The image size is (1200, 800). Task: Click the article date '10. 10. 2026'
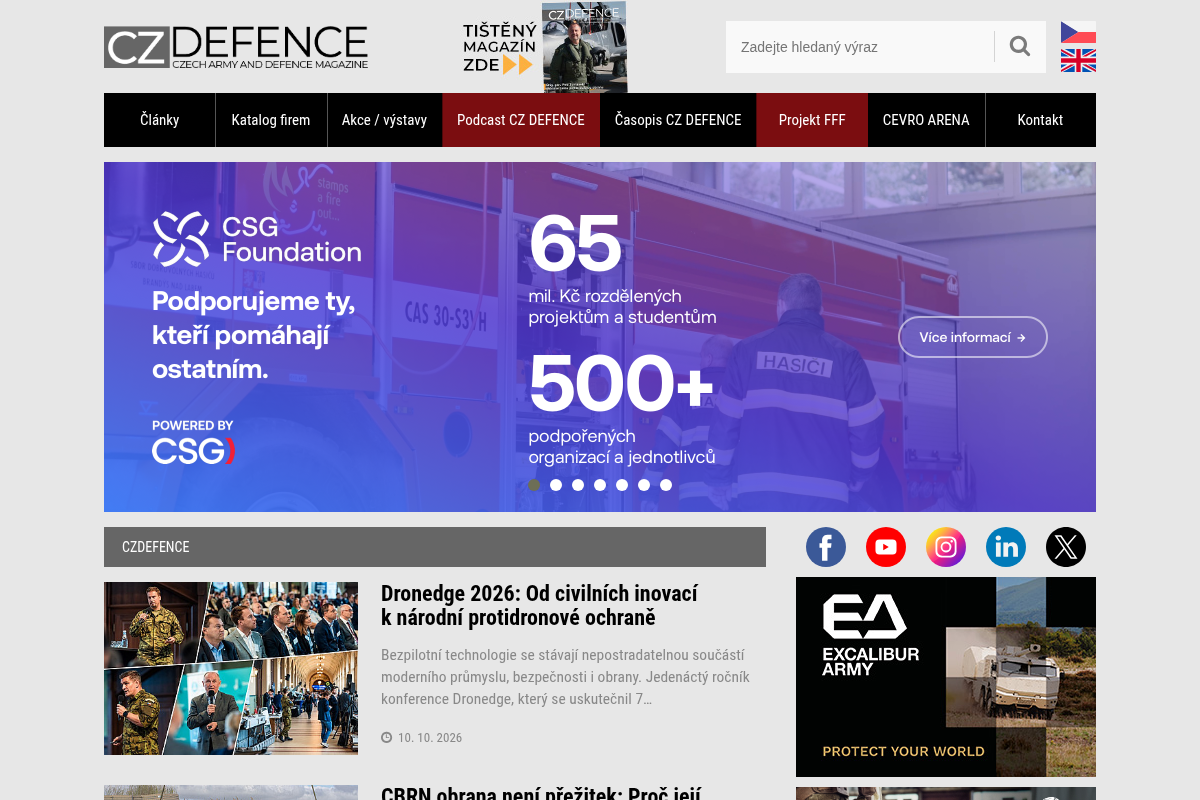[x=430, y=738]
